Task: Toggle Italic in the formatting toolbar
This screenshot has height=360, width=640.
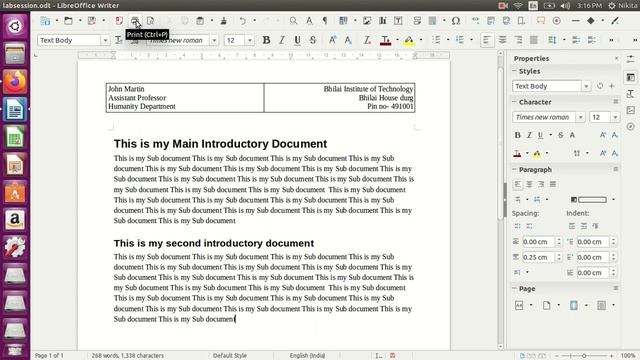Action: [x=282, y=40]
